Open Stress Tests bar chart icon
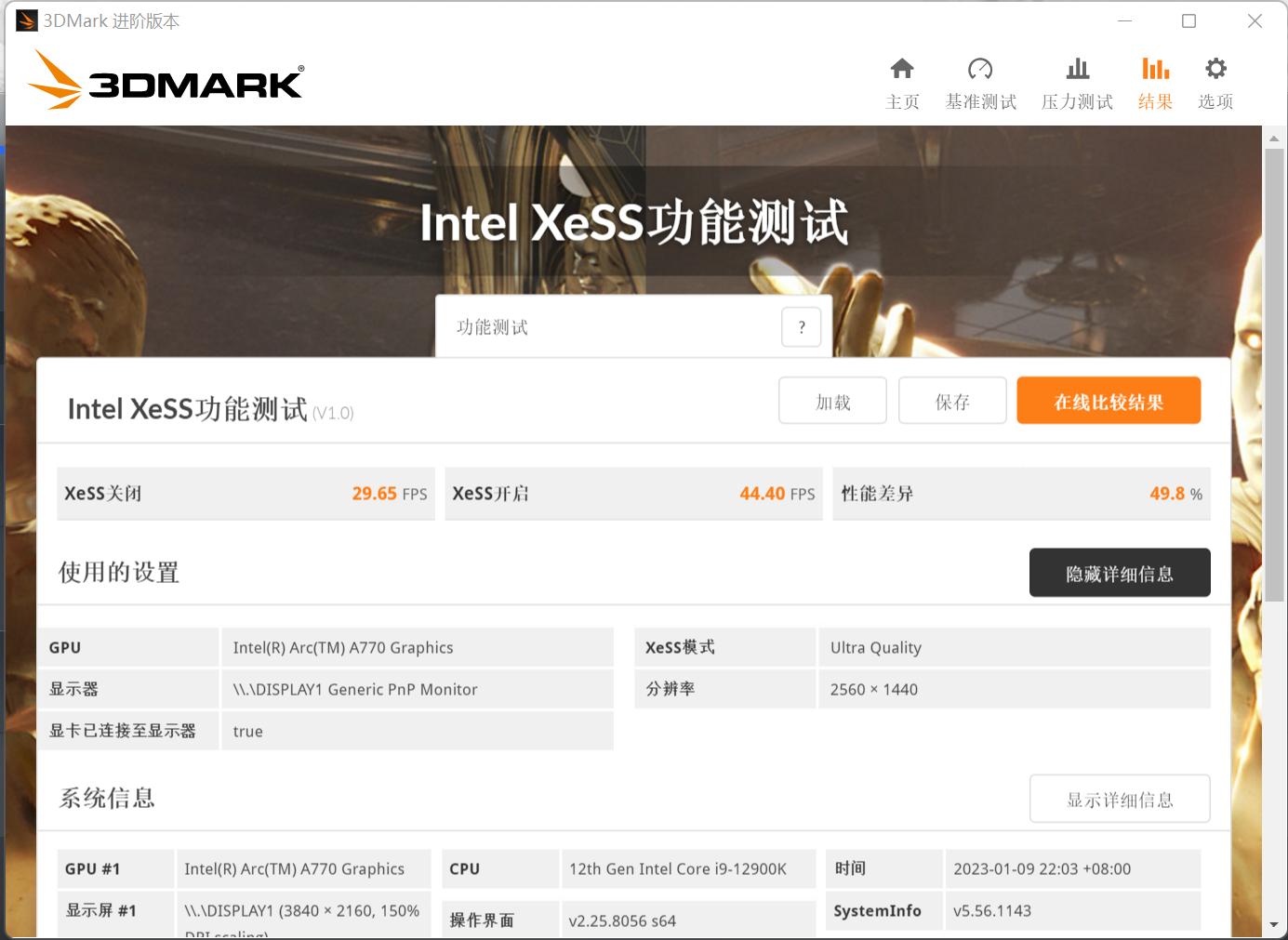Screen dimensions: 1288x940 tap(1077, 69)
